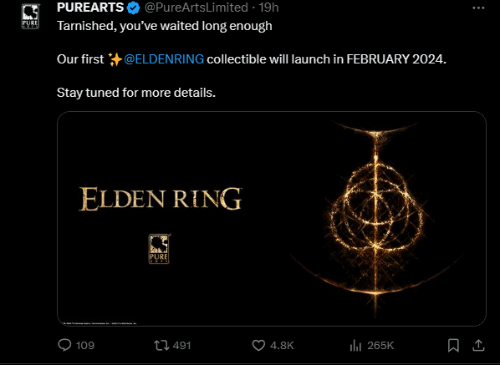500x365 pixels.
Task: Click the 4.8K likes count
Action: (282, 345)
